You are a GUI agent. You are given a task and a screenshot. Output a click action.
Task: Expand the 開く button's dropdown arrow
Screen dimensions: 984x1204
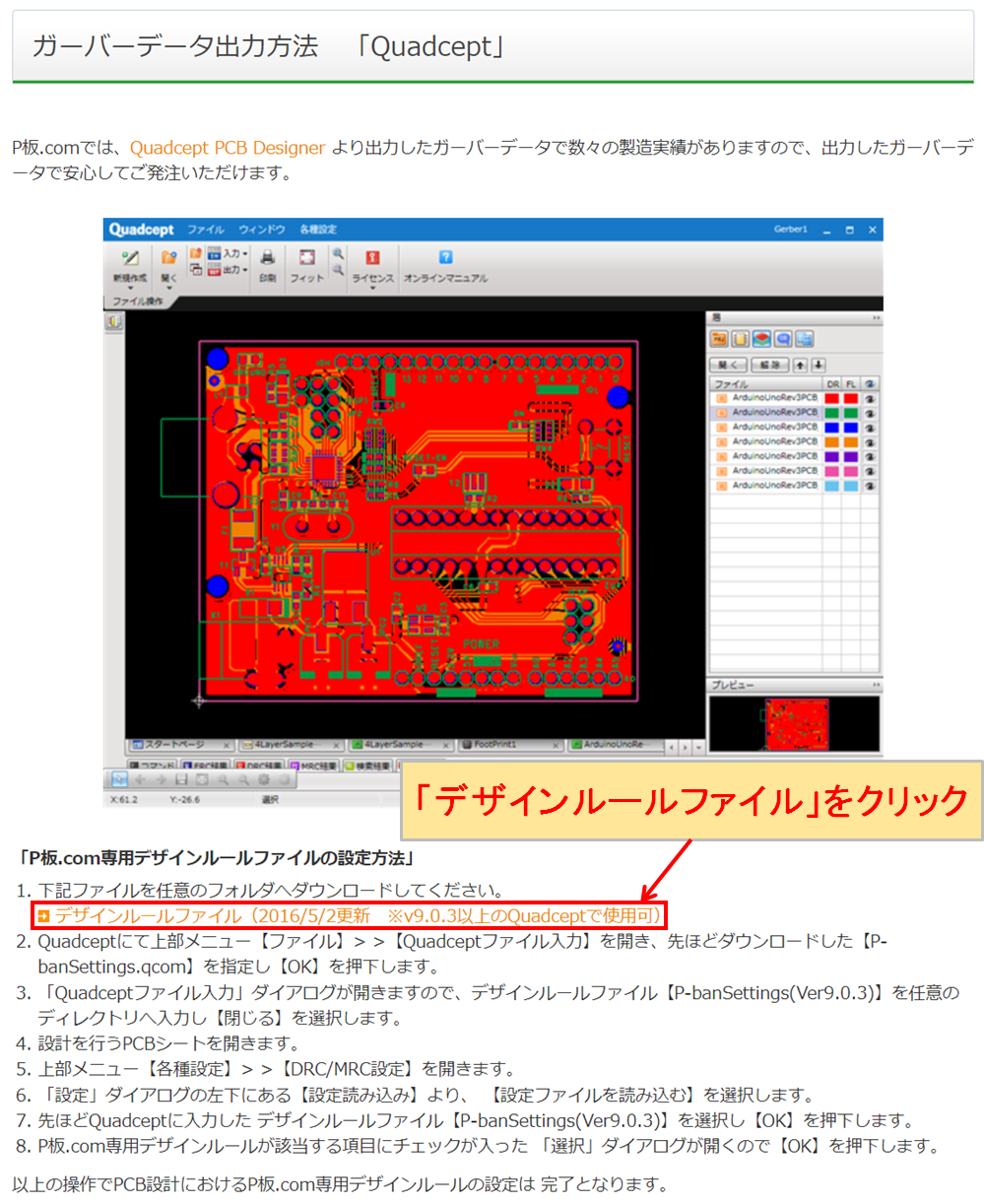[x=168, y=288]
